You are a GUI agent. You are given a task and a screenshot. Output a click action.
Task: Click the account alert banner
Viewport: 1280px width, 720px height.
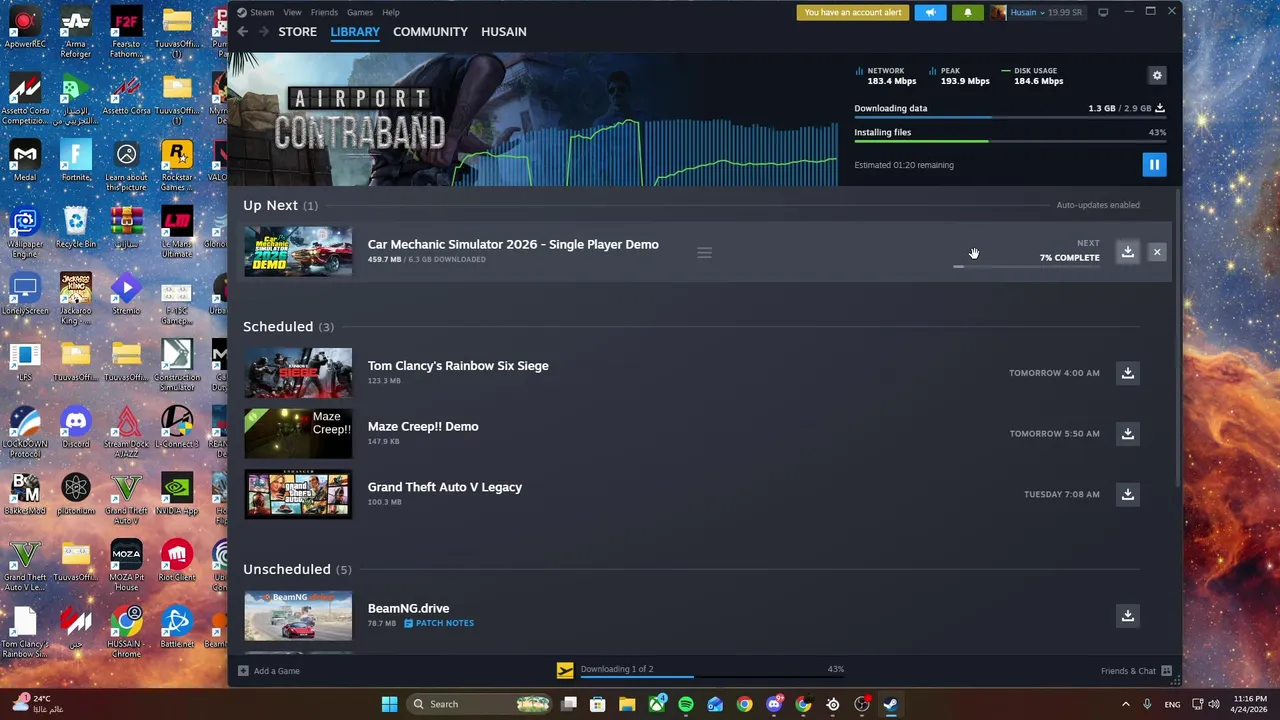coord(853,12)
